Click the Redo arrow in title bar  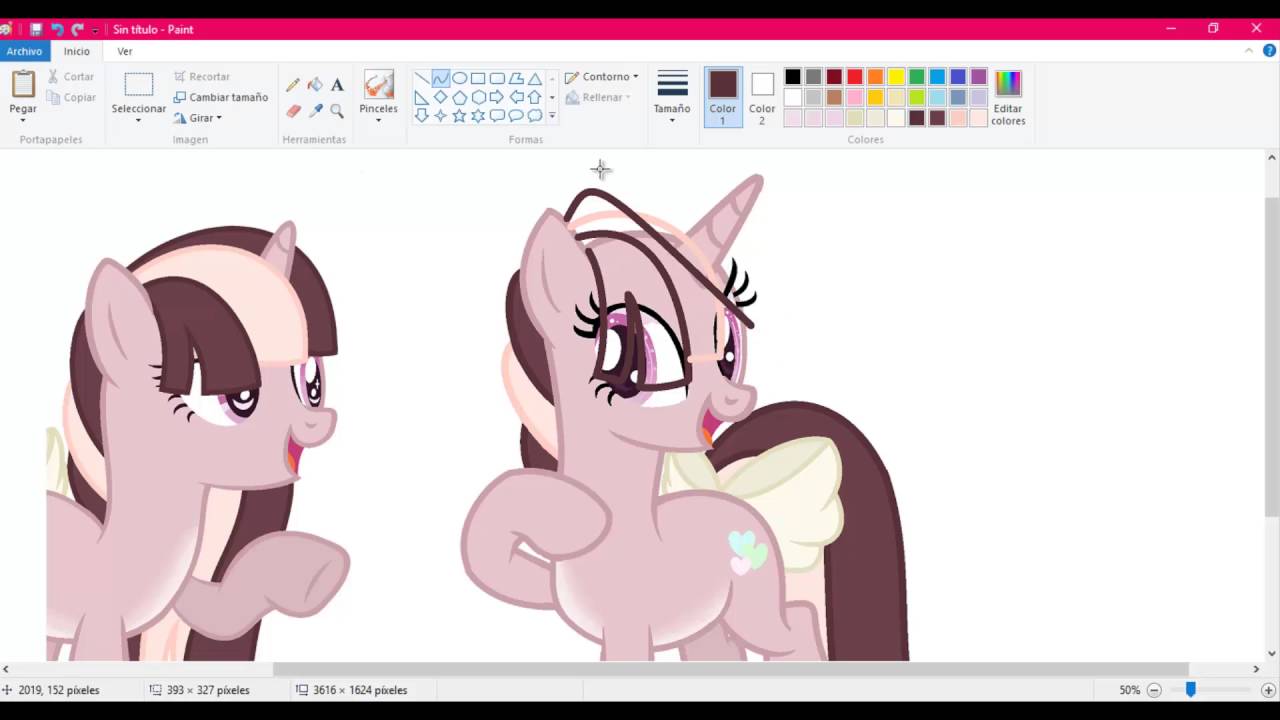click(x=77, y=29)
